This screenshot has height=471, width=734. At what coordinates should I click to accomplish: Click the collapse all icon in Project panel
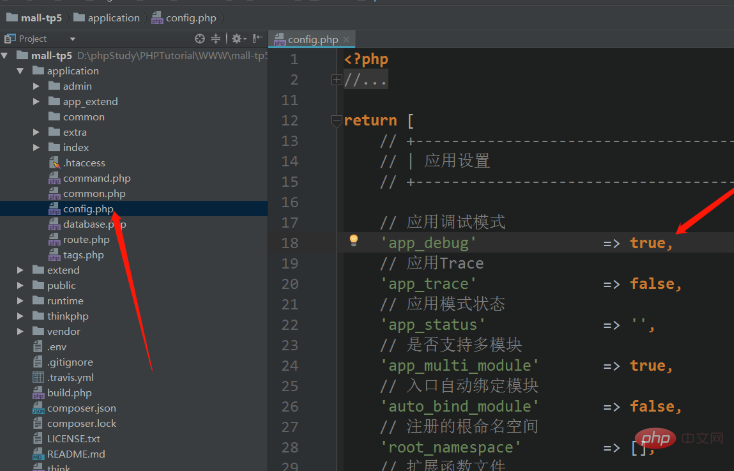tap(217, 38)
